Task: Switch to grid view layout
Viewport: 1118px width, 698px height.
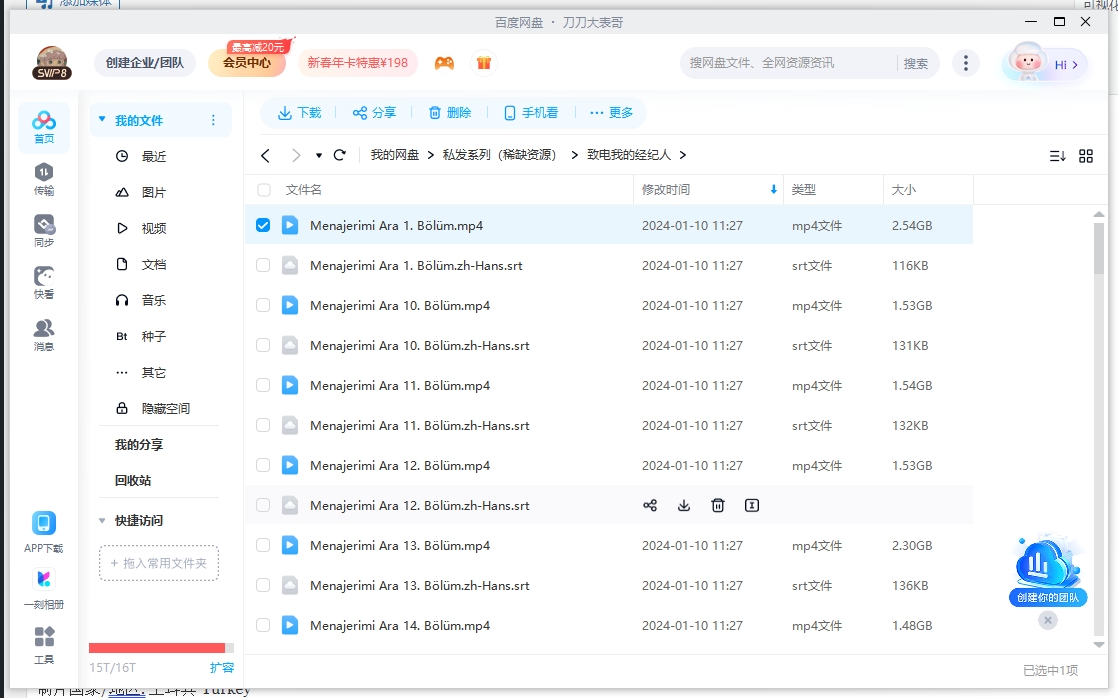Action: [1086, 155]
